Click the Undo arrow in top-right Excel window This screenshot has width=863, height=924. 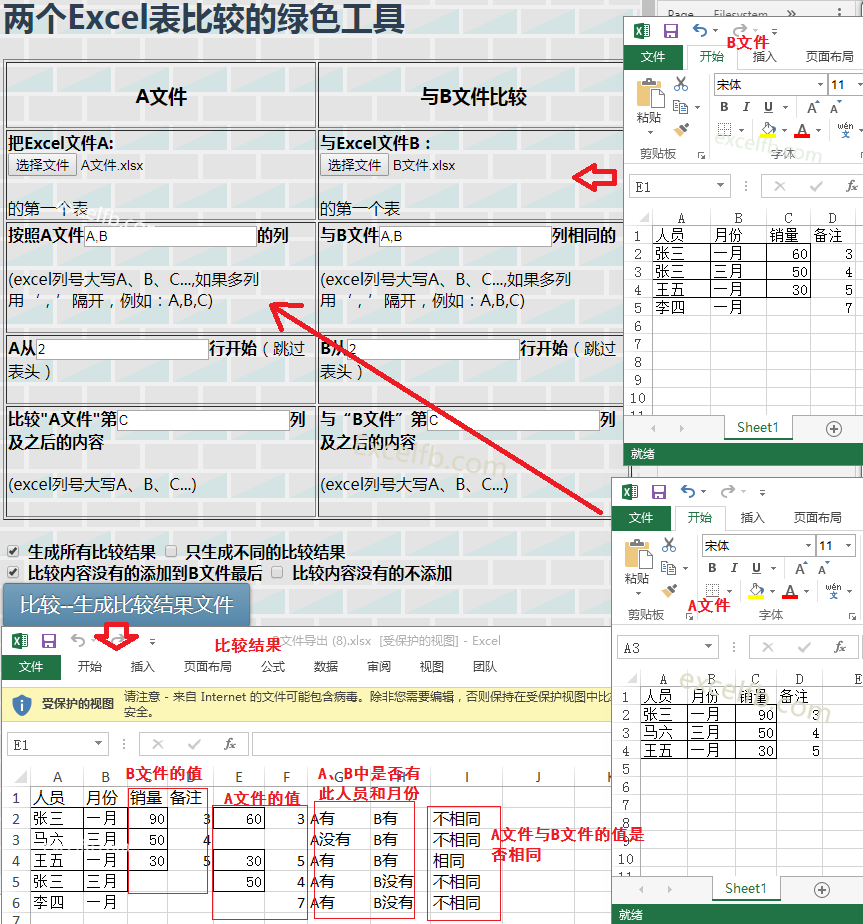(x=699, y=31)
